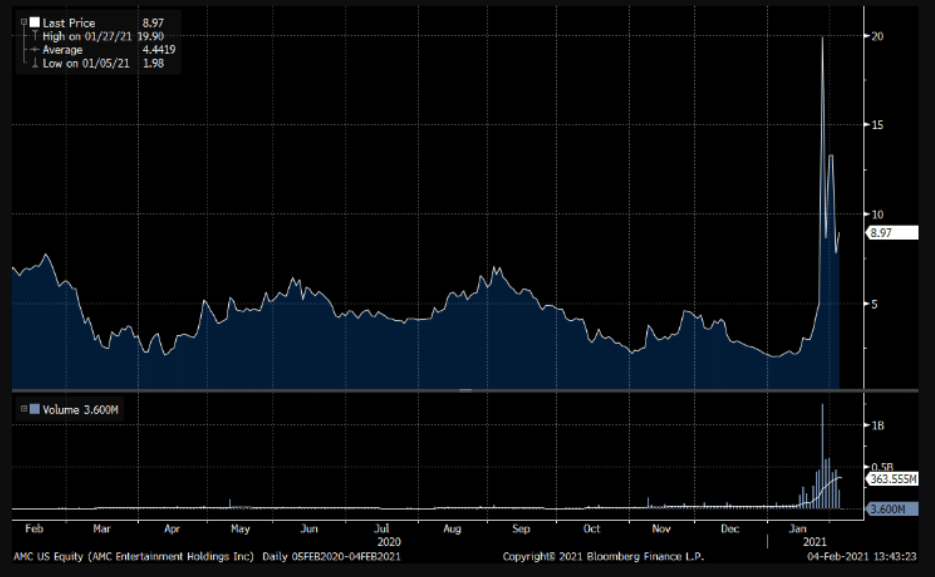Click the 04-Feb-2021 13:43:23 timestamp

[862, 557]
